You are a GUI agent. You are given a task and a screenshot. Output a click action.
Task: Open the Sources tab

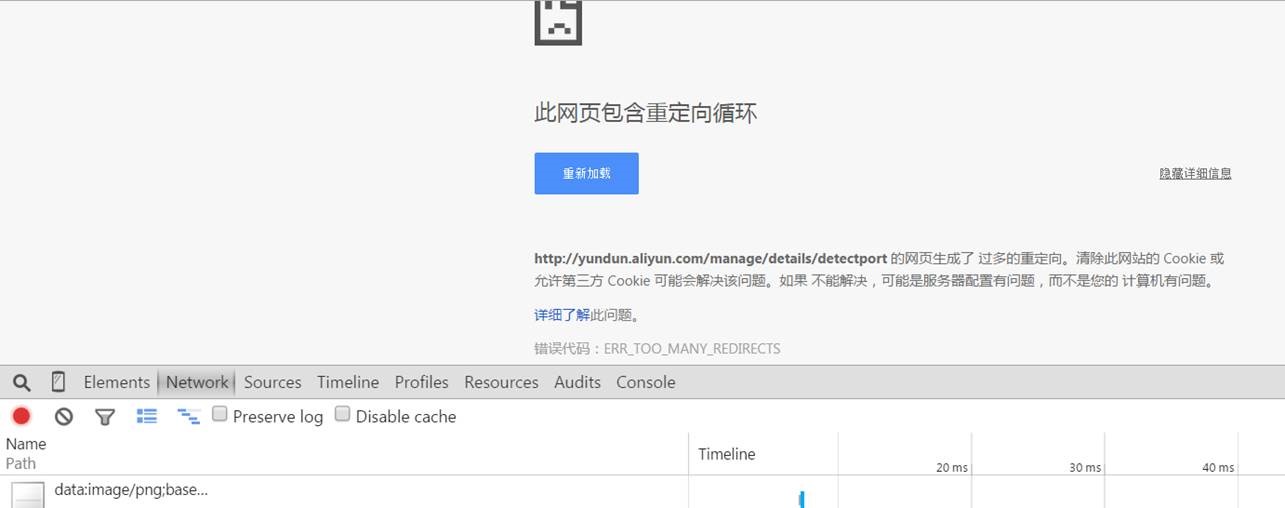[x=272, y=382]
